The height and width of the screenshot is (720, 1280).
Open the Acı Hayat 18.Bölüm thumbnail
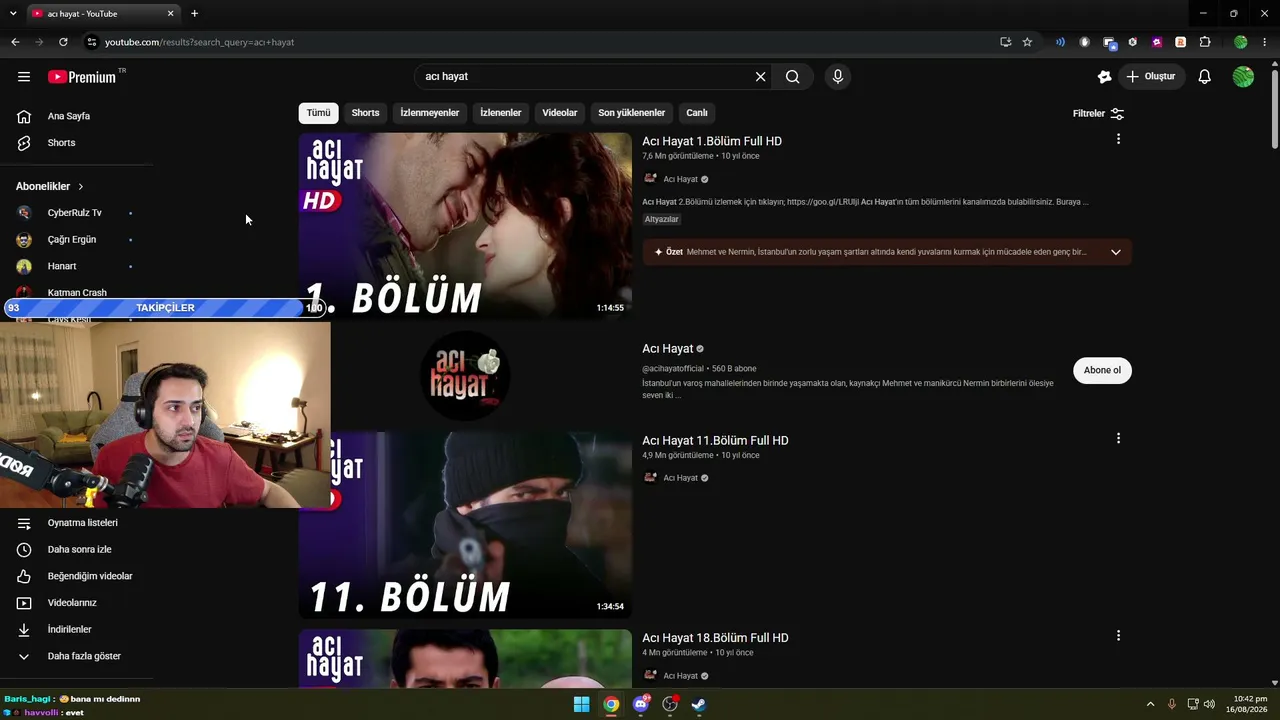(465, 658)
